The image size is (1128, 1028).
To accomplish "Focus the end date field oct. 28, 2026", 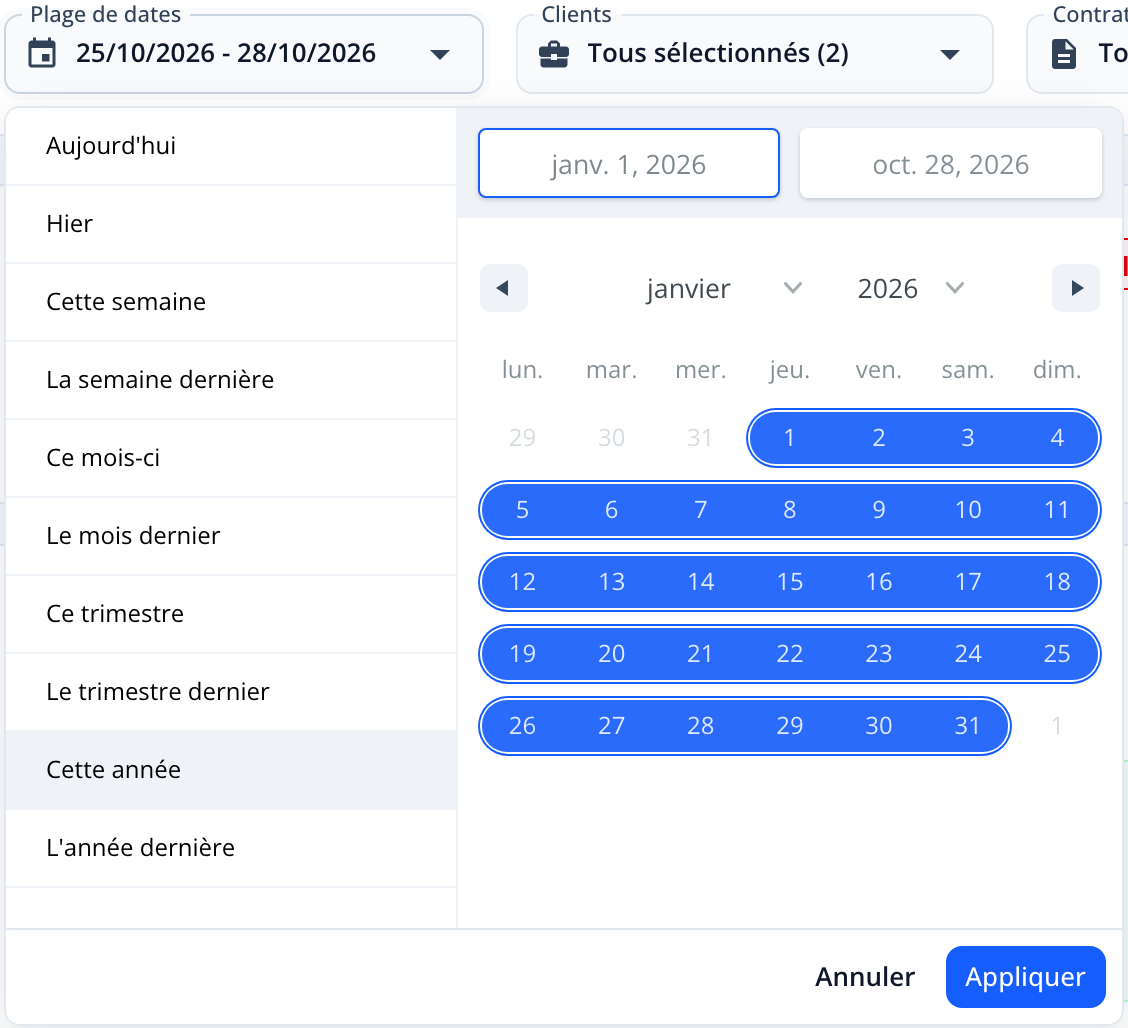I will pos(950,163).
